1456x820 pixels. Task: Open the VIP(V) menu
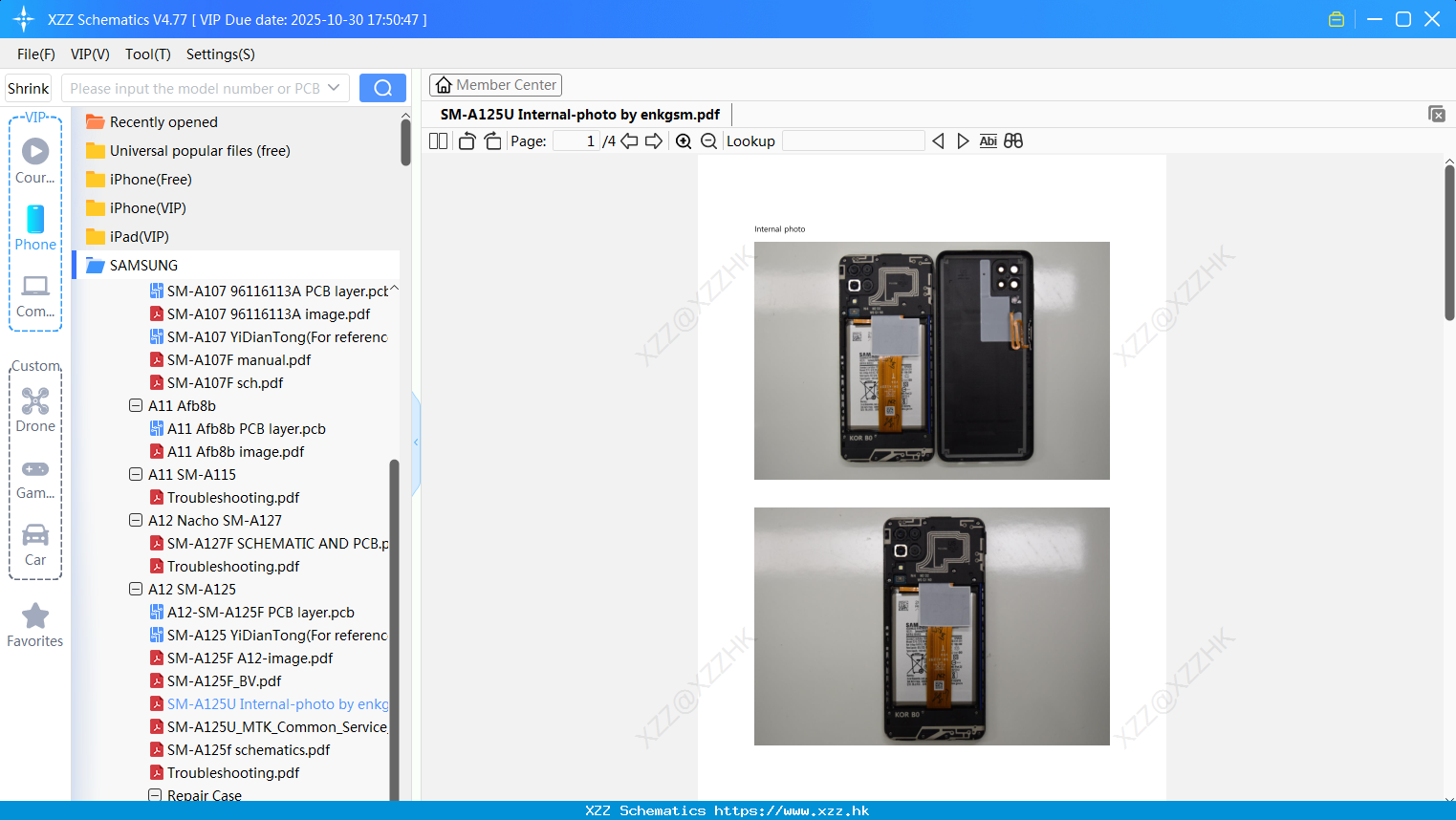tap(90, 54)
